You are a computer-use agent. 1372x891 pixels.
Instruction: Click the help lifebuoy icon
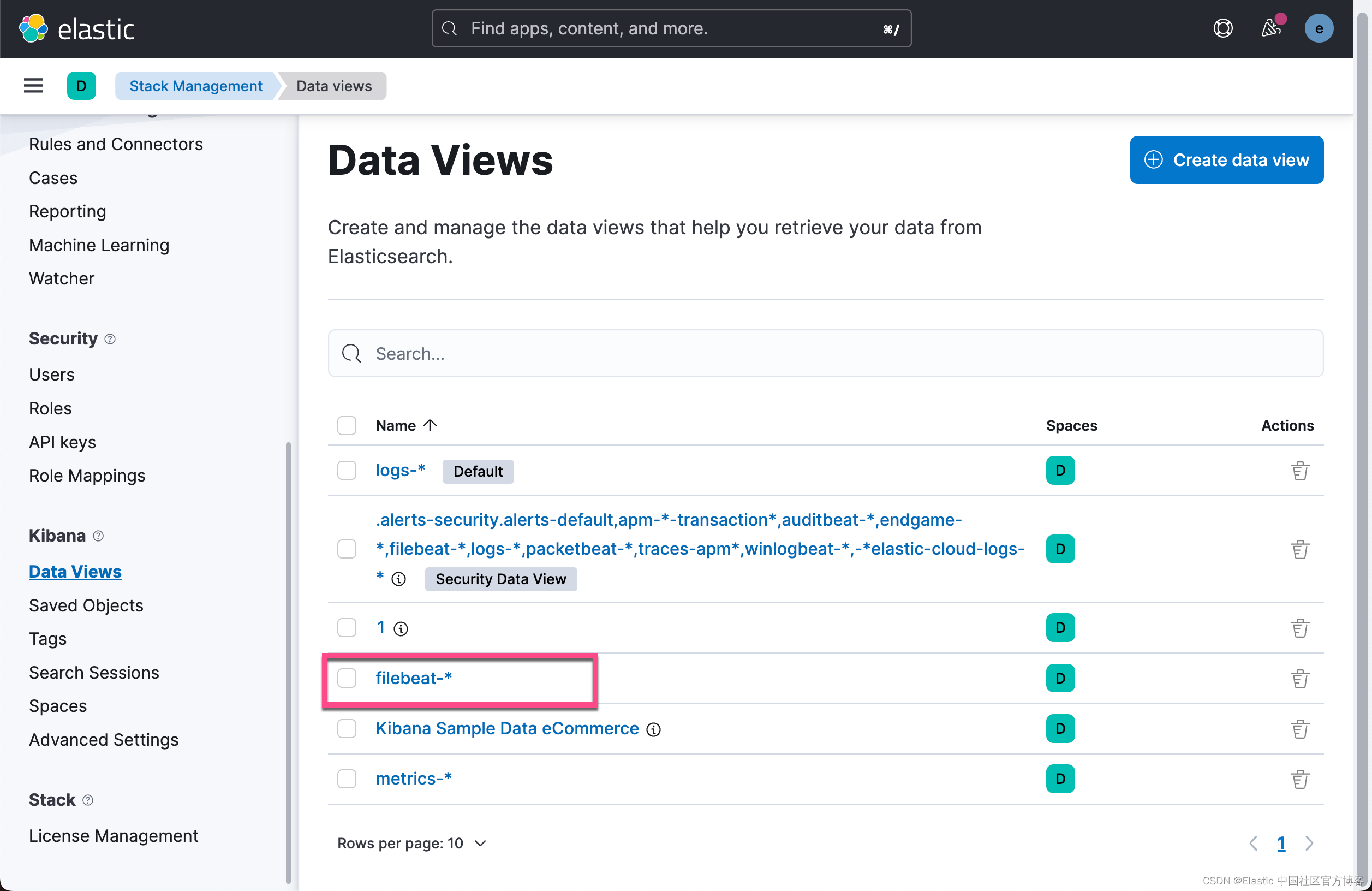pos(1222,28)
